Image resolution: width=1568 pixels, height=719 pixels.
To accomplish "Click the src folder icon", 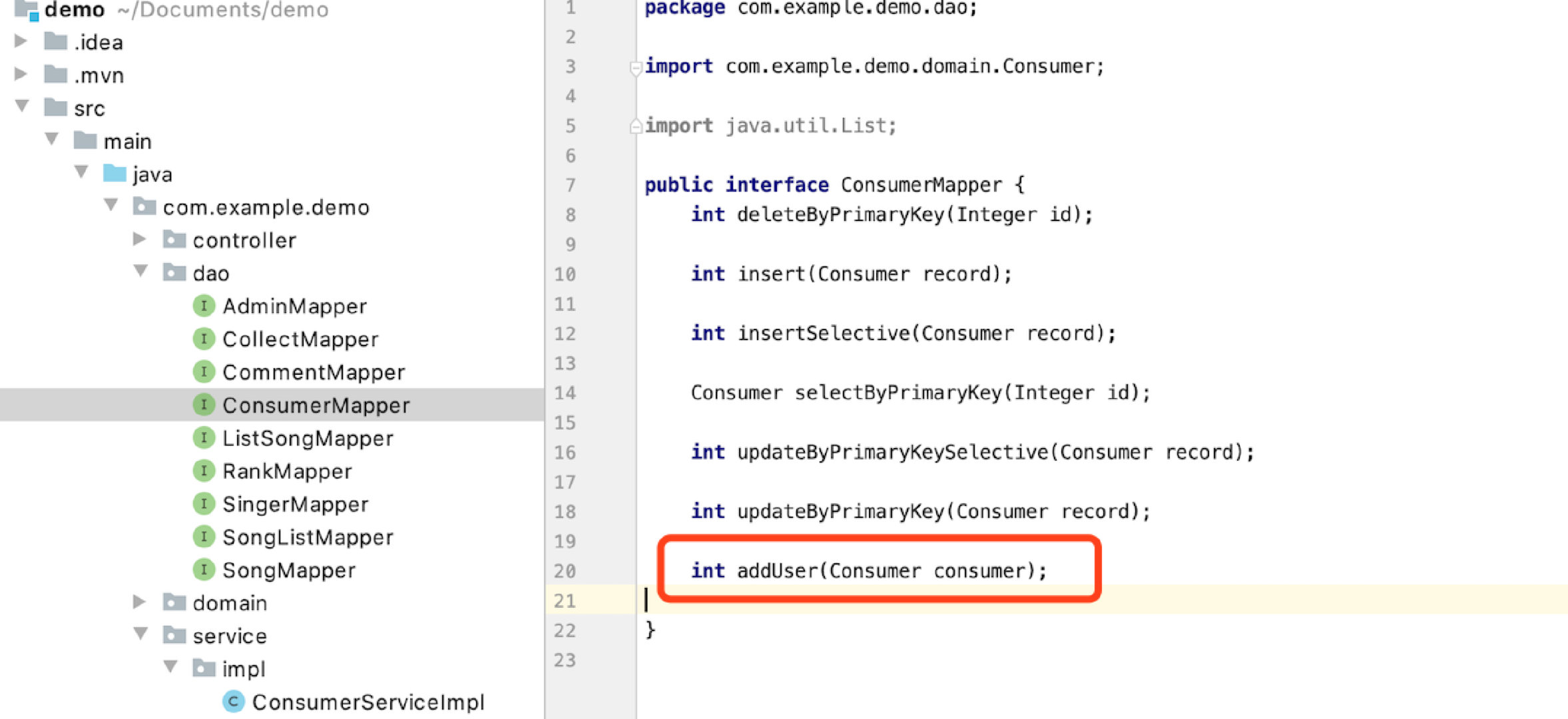I will [55, 107].
